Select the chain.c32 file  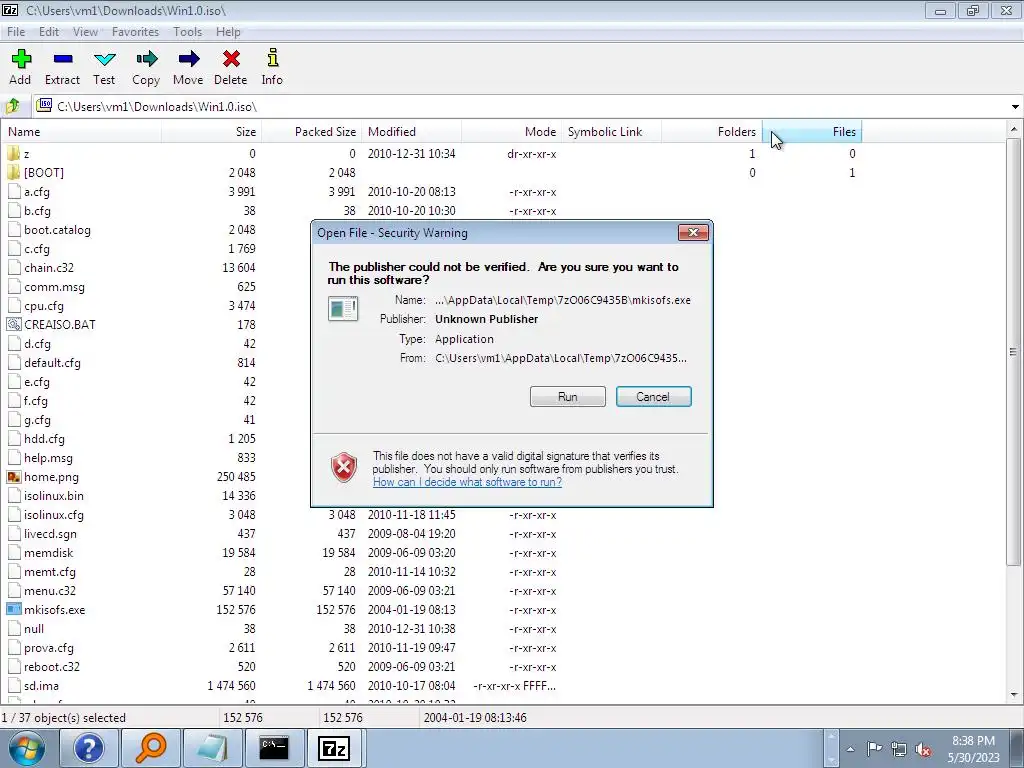(x=49, y=268)
